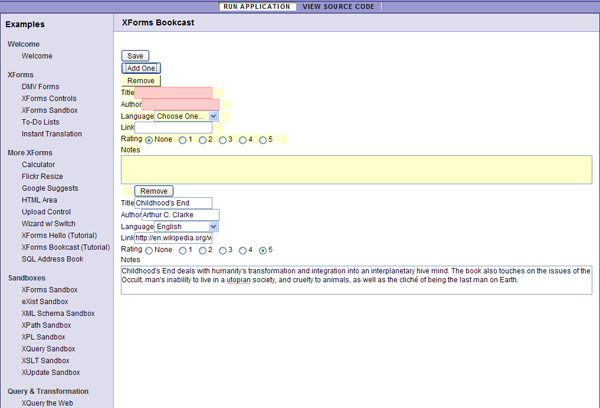
Task: Click the Add One button
Action: click(x=140, y=68)
